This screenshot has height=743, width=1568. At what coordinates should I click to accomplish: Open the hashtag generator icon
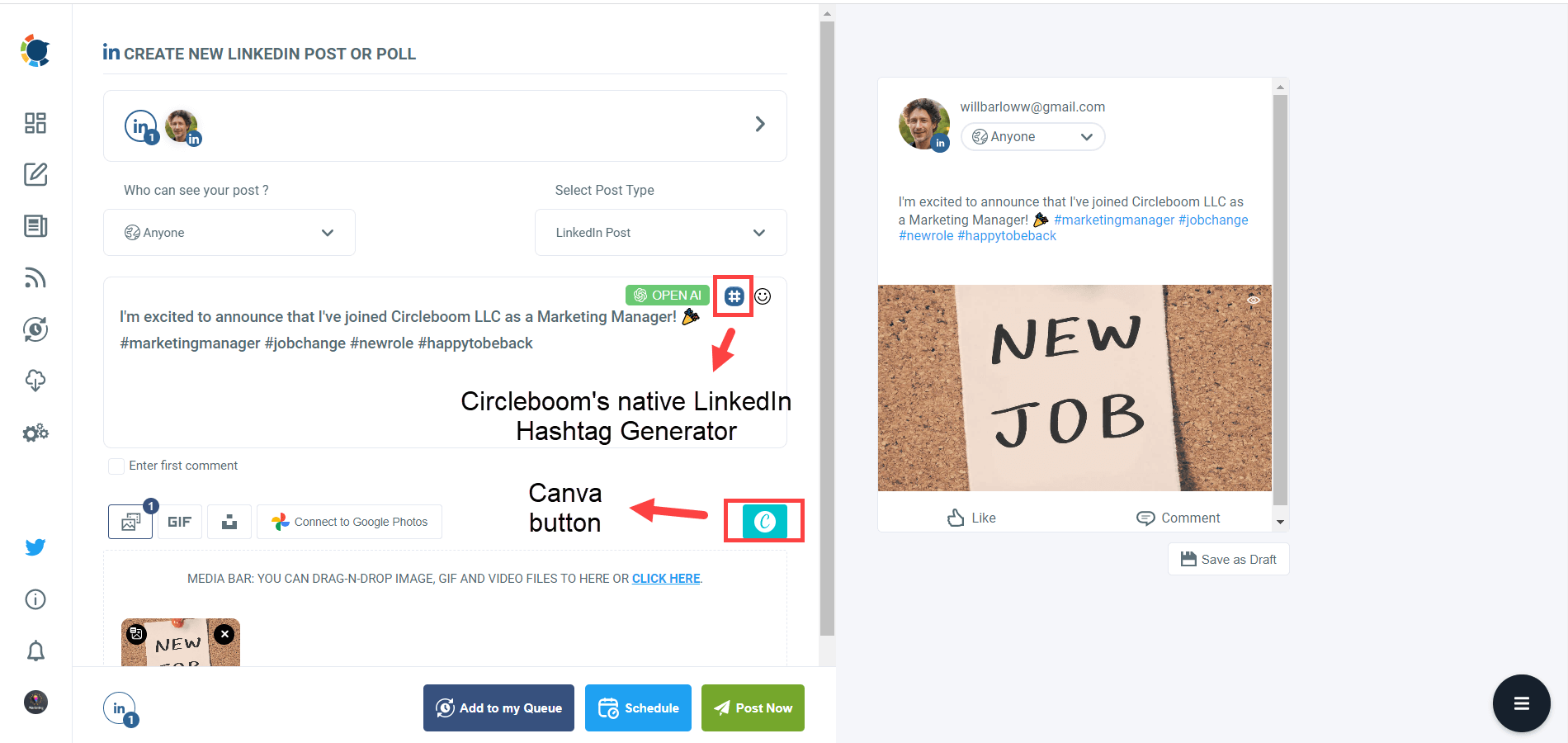coord(733,296)
